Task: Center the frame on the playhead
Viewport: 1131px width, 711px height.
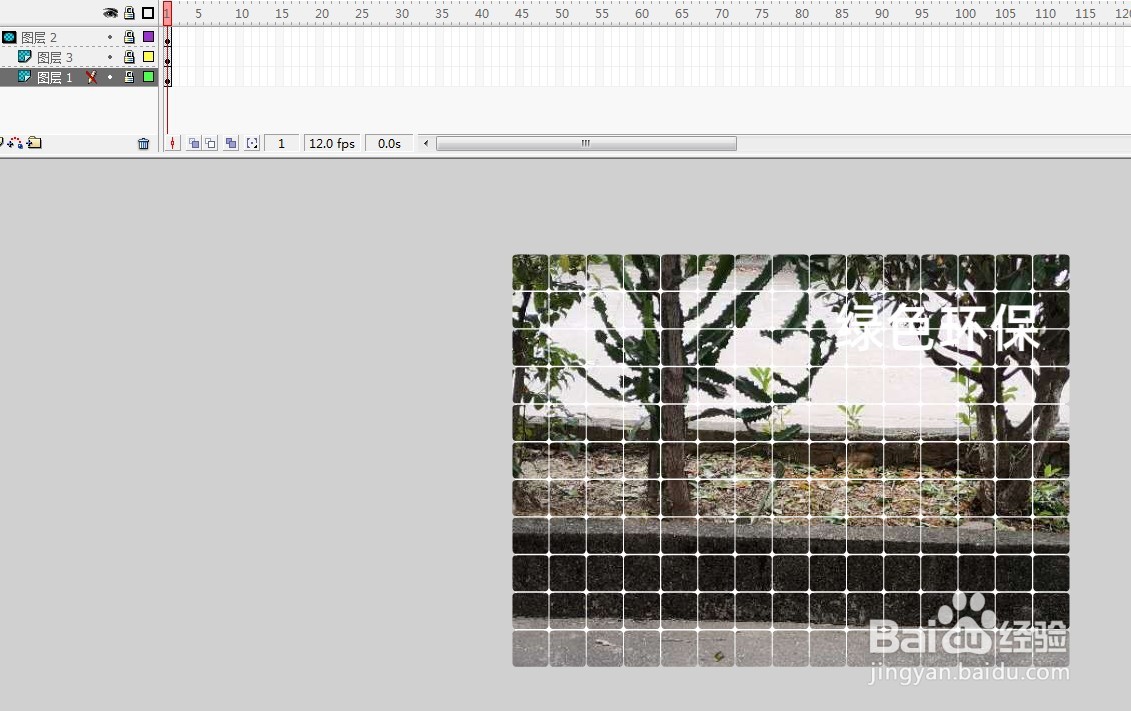Action: pos(172,143)
